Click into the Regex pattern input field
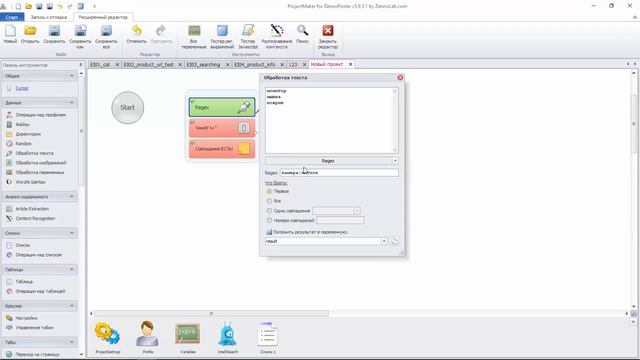 click(339, 173)
